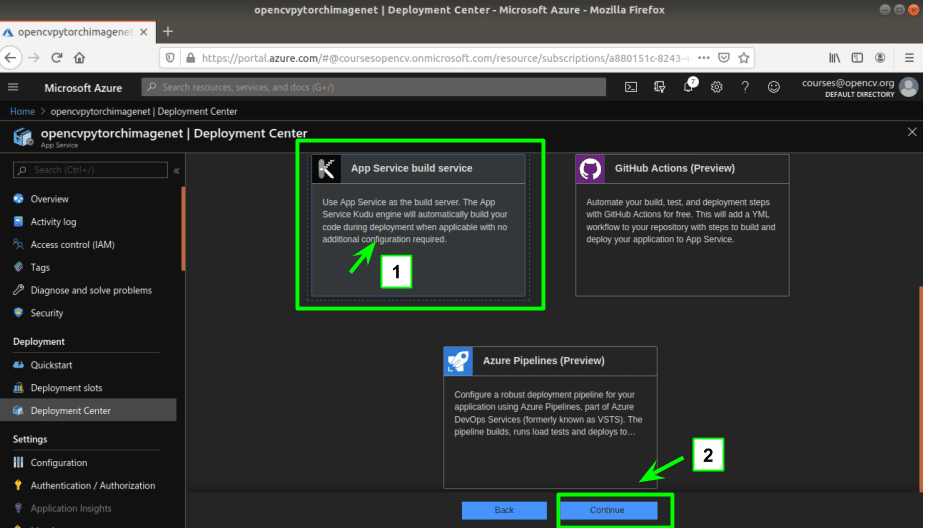Open the Azure notifications bell icon
928x528 pixels.
click(688, 86)
